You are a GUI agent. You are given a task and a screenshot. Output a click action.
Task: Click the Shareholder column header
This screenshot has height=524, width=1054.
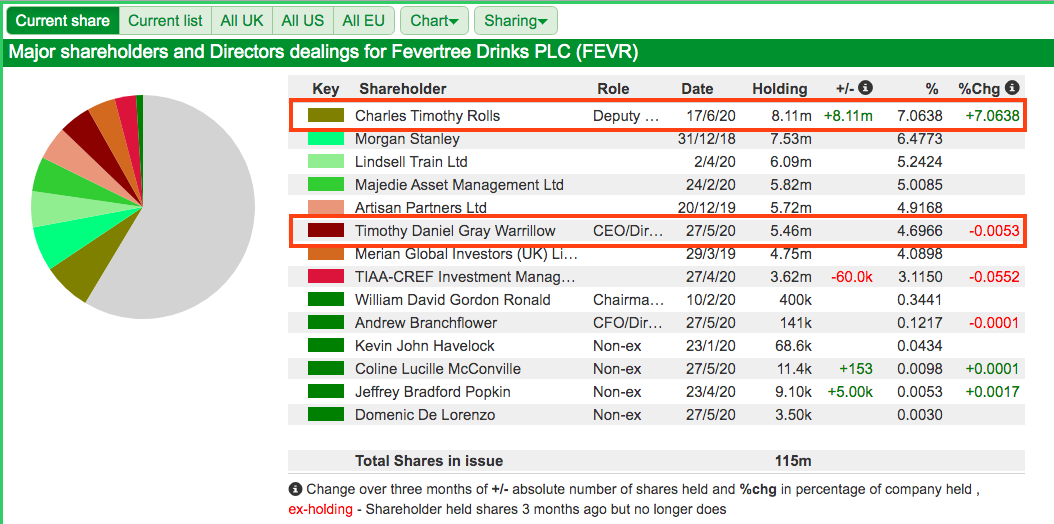pos(403,89)
